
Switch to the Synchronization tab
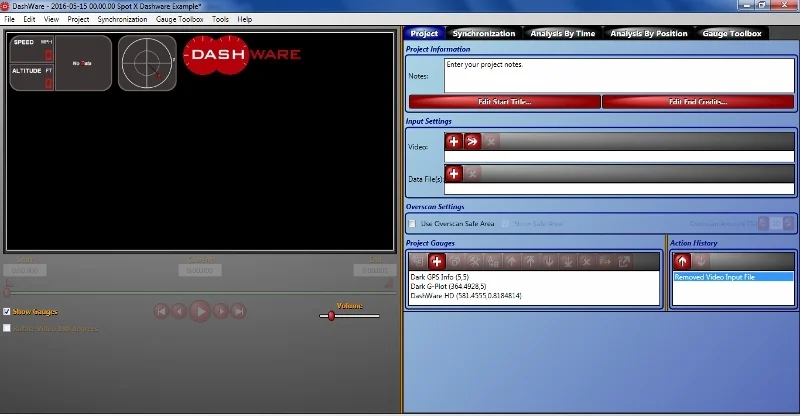coord(484,33)
